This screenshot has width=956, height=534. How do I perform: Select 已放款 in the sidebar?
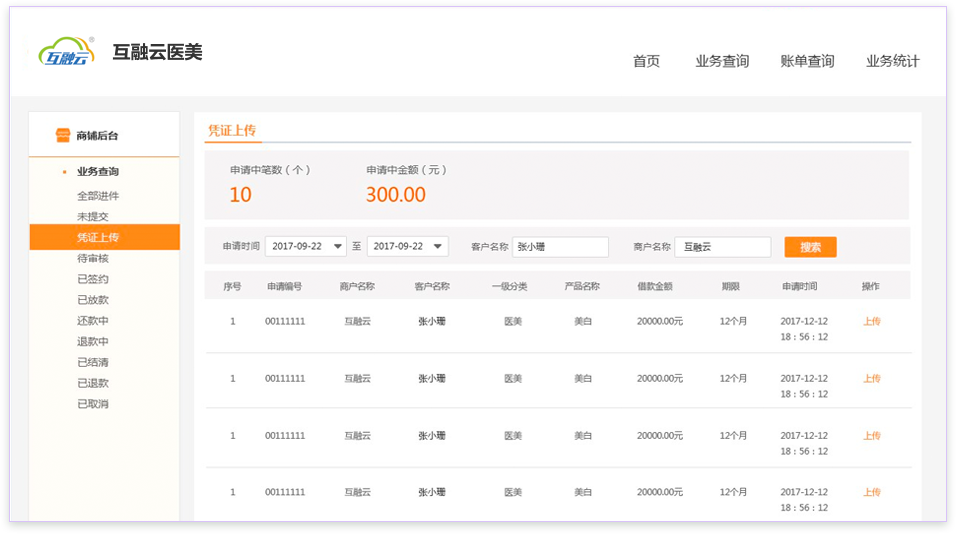[x=93, y=300]
